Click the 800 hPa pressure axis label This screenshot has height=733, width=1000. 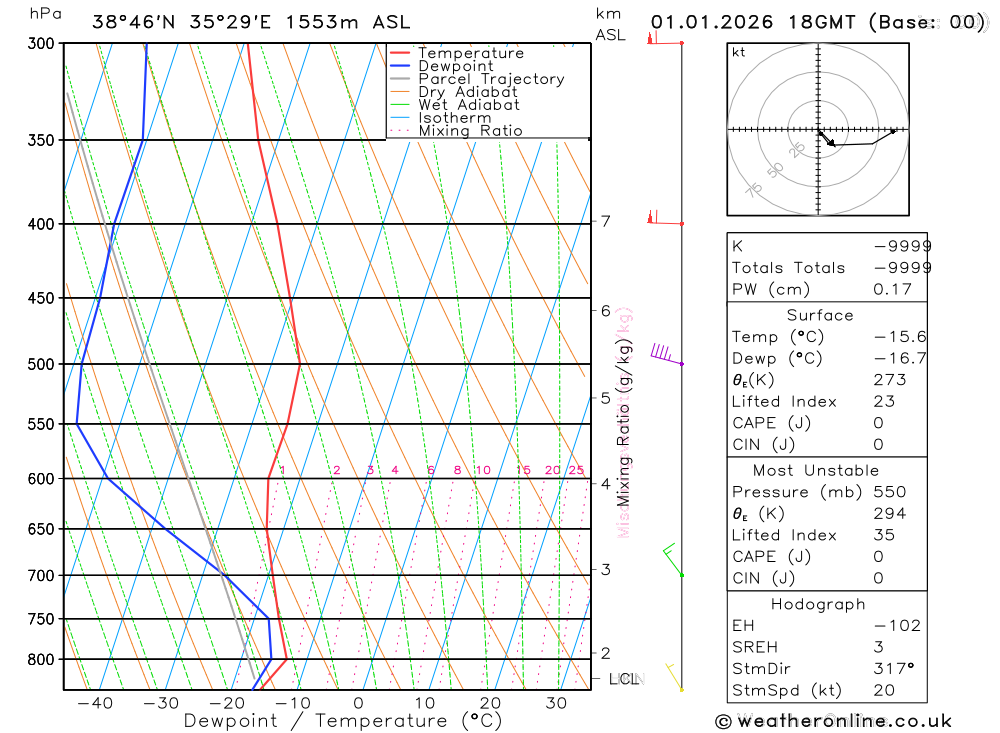pyautogui.click(x=41, y=660)
